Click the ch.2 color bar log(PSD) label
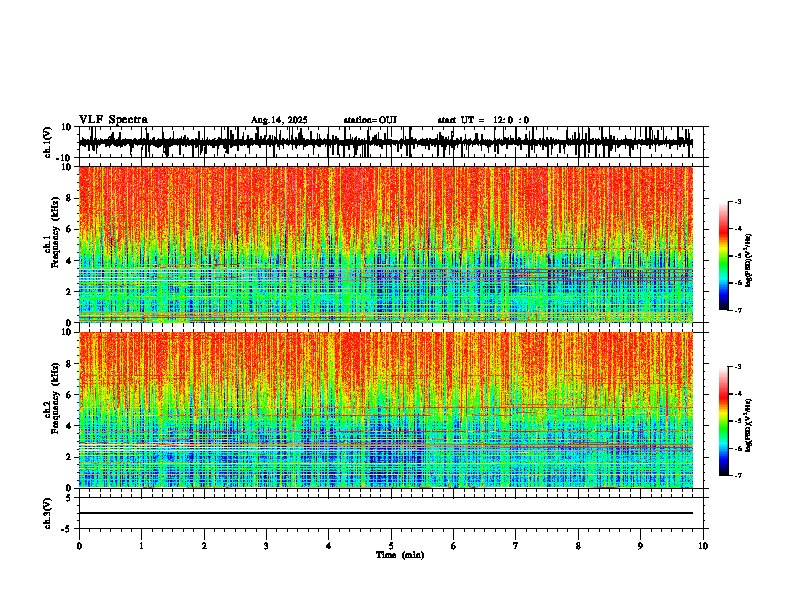 pyautogui.click(x=748, y=425)
